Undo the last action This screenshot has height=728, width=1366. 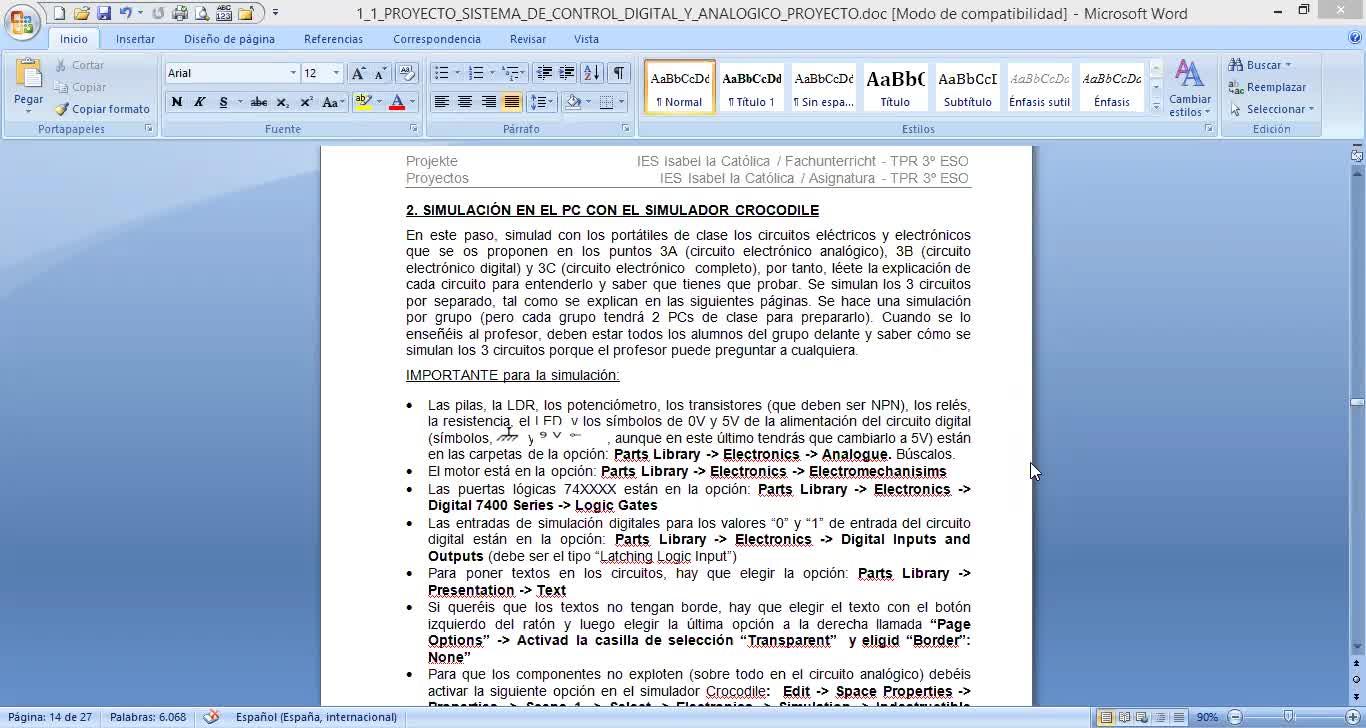(x=125, y=14)
